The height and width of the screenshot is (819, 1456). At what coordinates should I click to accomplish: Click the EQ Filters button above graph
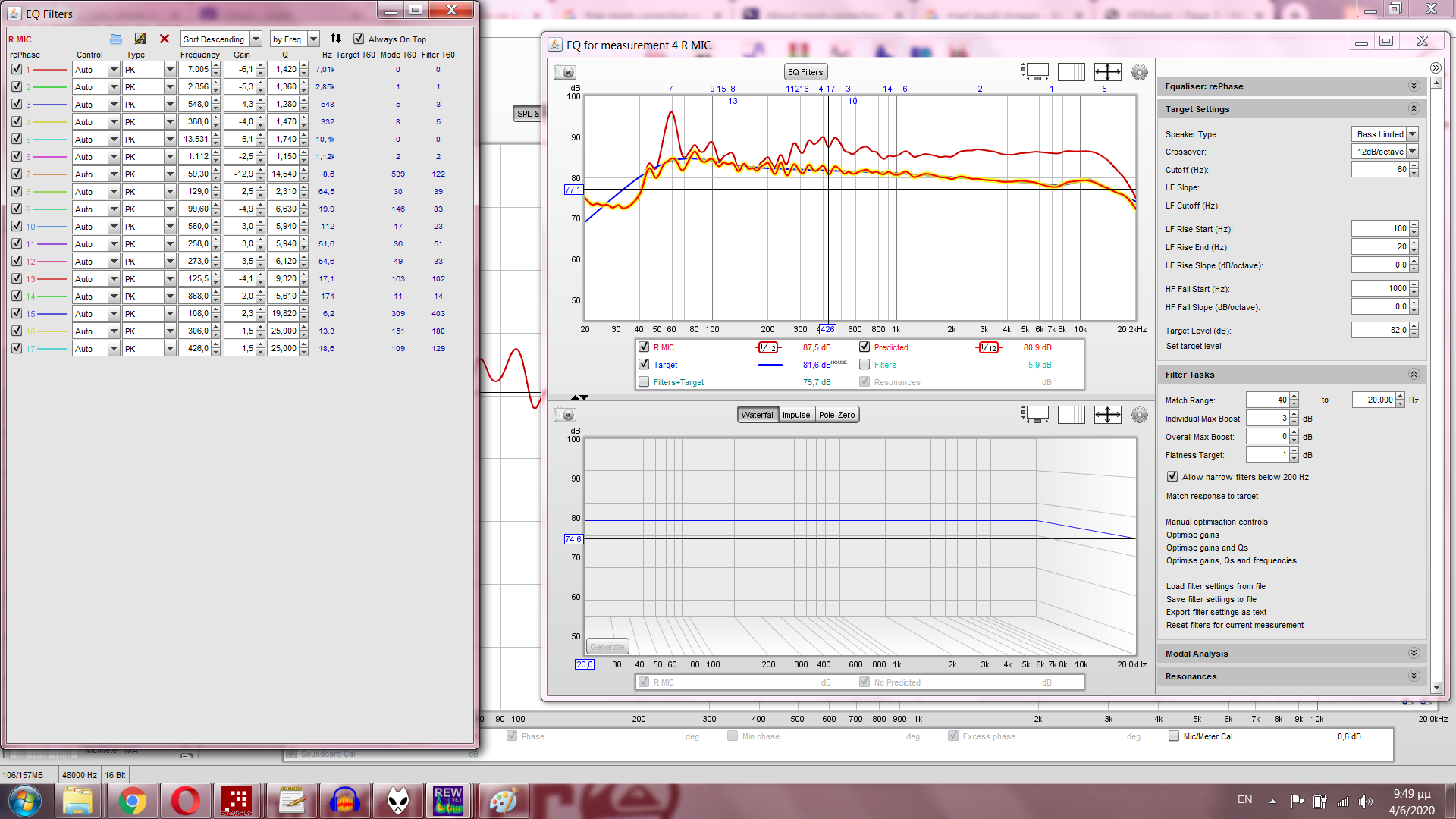pos(805,72)
